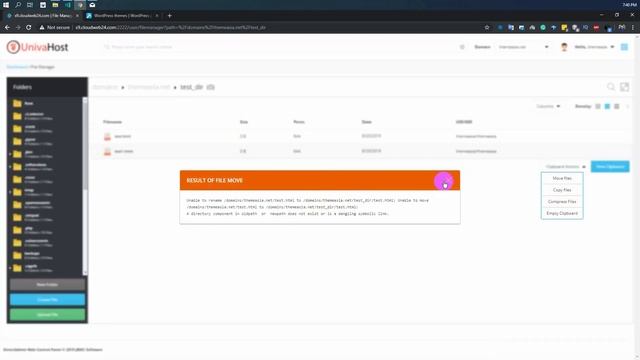Open the Windows Start menu
The height and width of the screenshot is (360, 640).
coord(6,5)
